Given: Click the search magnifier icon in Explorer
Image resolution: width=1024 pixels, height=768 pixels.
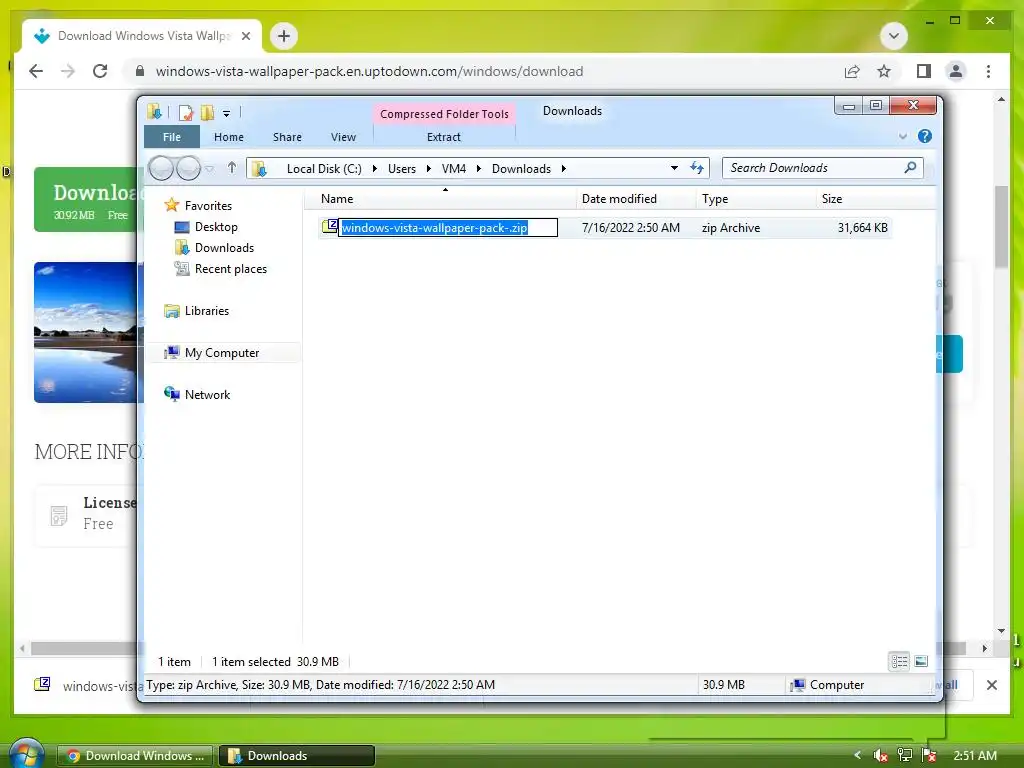Looking at the screenshot, I should click(x=910, y=168).
